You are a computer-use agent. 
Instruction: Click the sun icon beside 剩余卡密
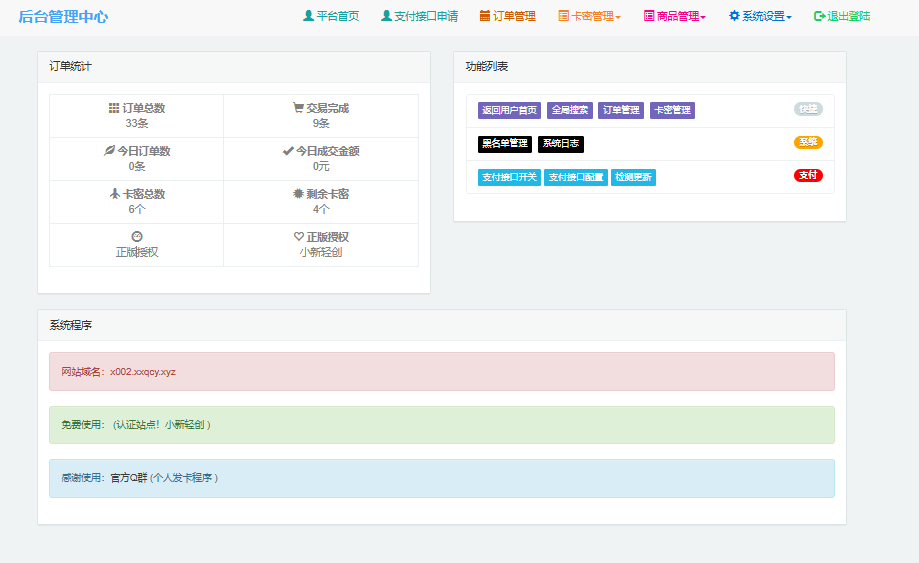(x=298, y=194)
